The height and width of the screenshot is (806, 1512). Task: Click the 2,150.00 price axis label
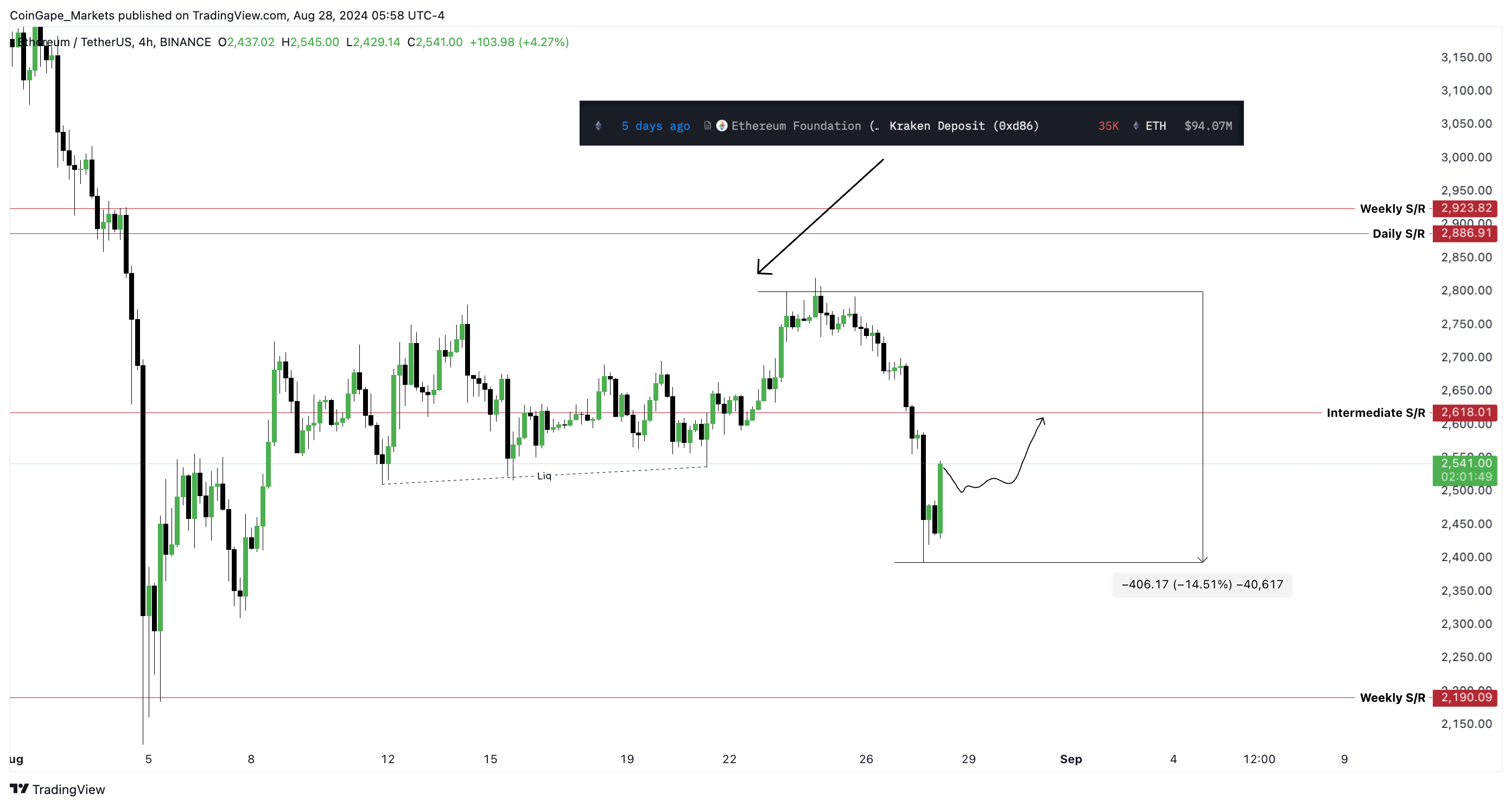1466,723
